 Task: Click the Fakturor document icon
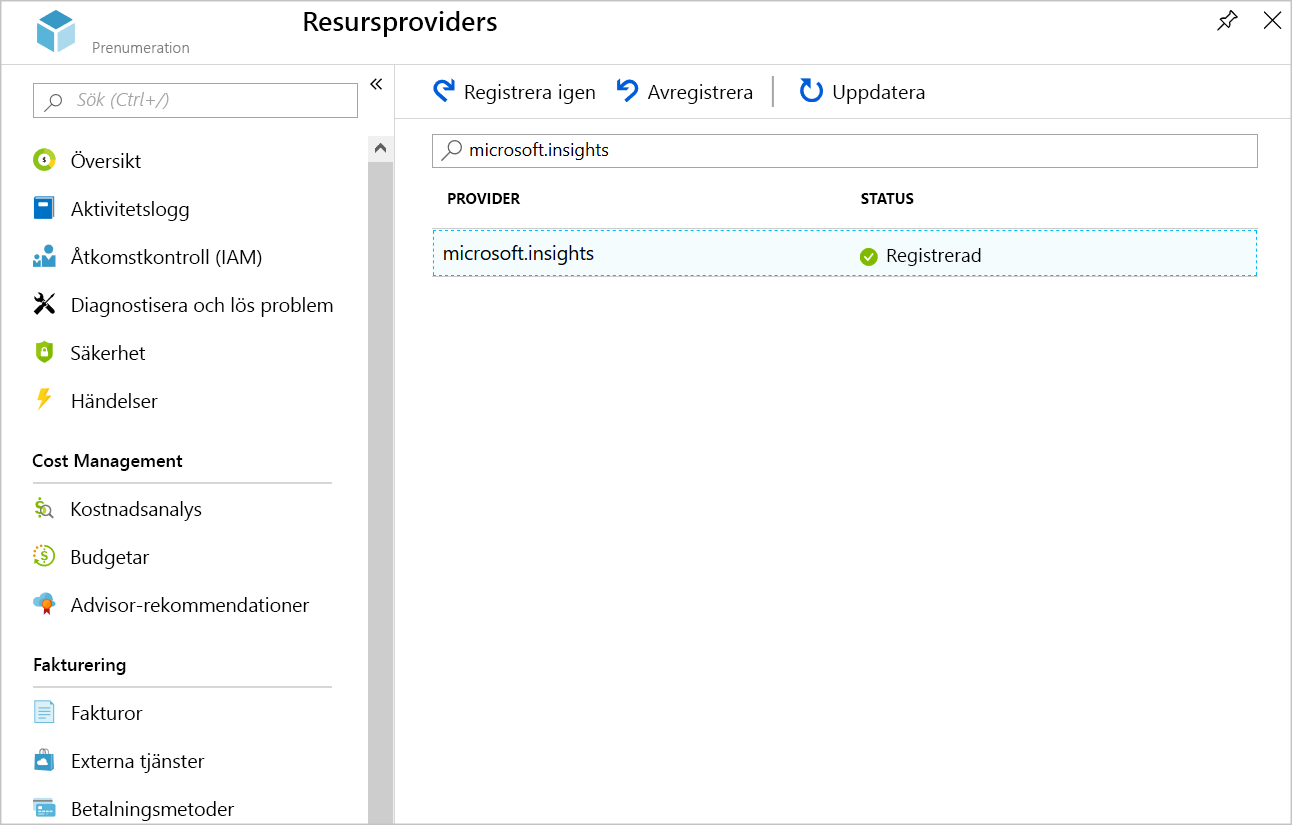click(44, 713)
